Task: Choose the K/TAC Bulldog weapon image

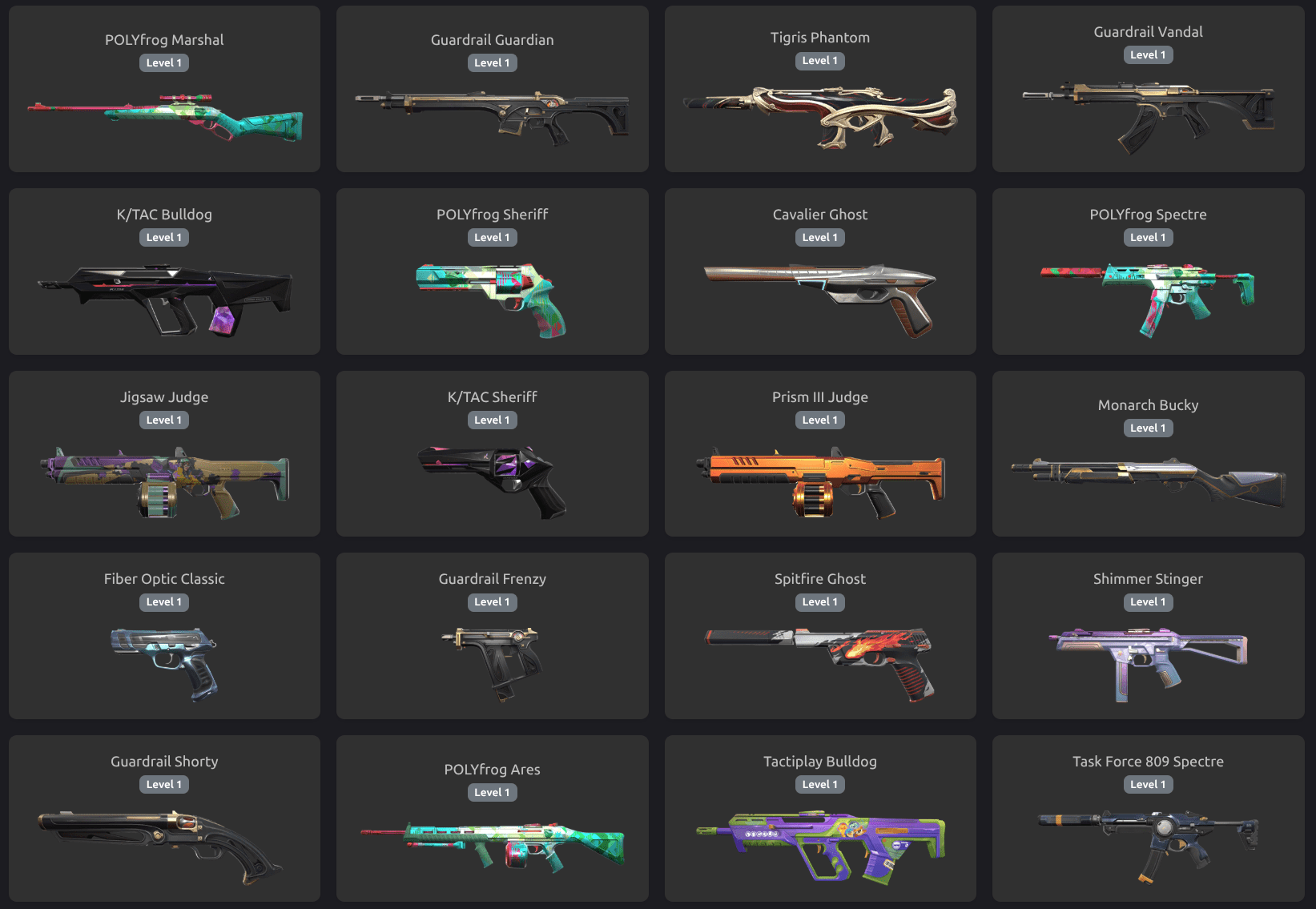Action: [164, 300]
